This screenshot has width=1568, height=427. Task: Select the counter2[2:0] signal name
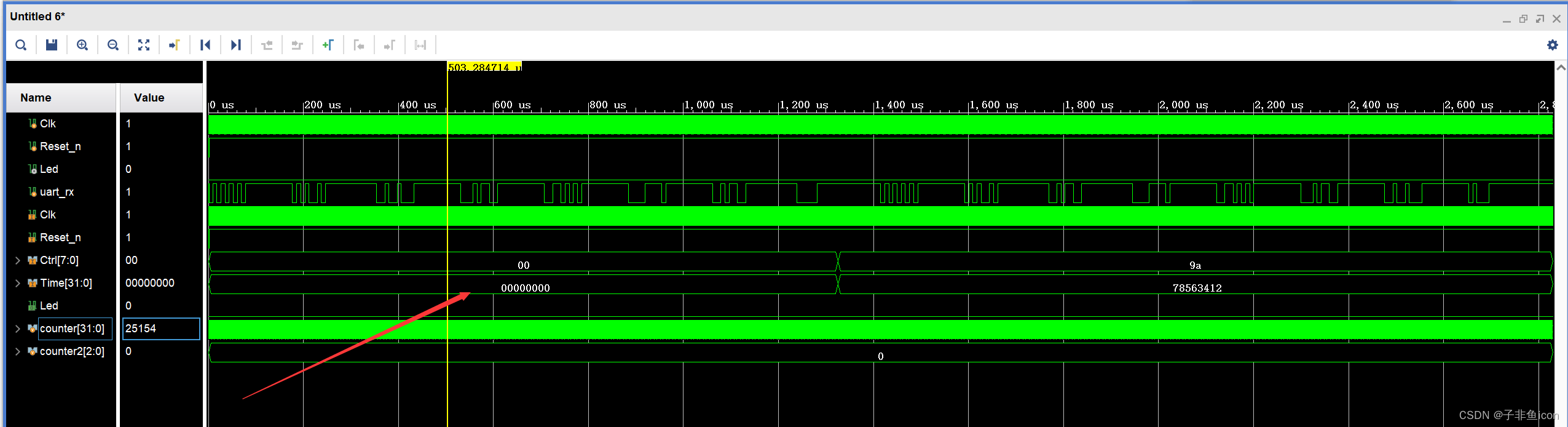tap(73, 351)
